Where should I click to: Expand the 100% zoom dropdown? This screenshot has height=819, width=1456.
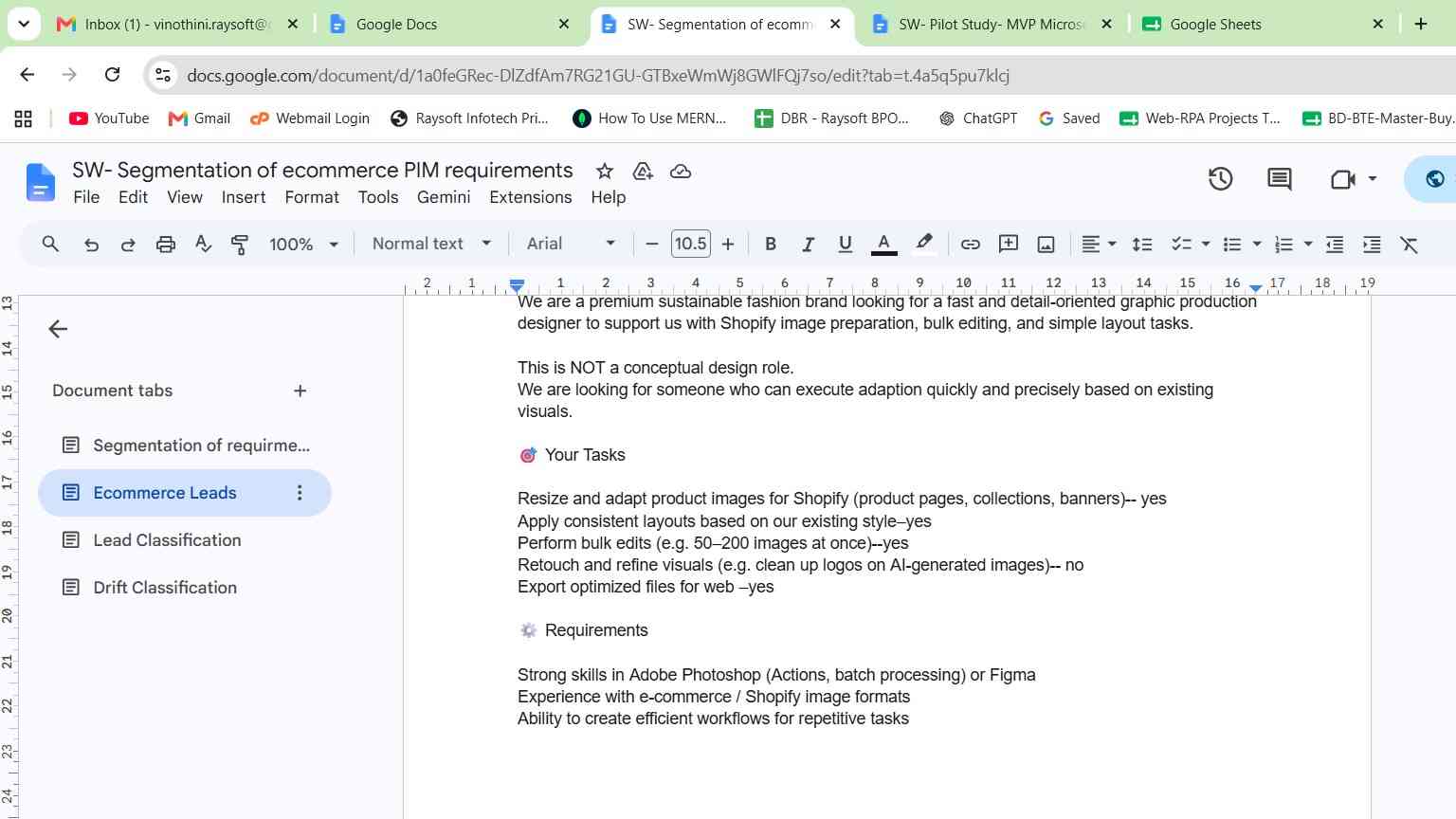303,244
